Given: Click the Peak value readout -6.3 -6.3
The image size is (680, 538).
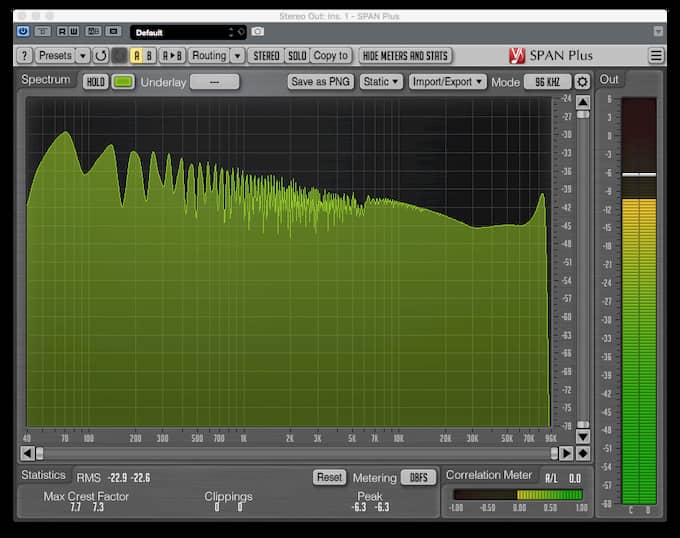Looking at the screenshot, I should pos(370,507).
